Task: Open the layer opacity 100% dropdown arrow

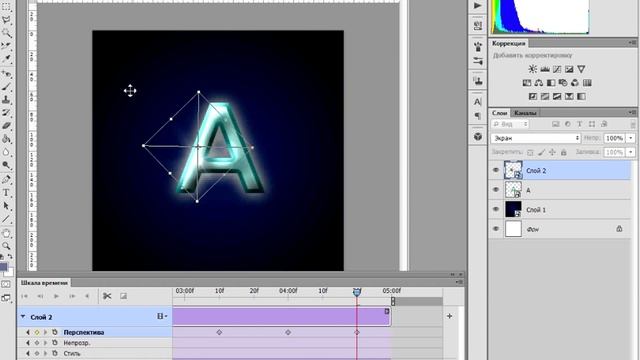Action: (631, 138)
